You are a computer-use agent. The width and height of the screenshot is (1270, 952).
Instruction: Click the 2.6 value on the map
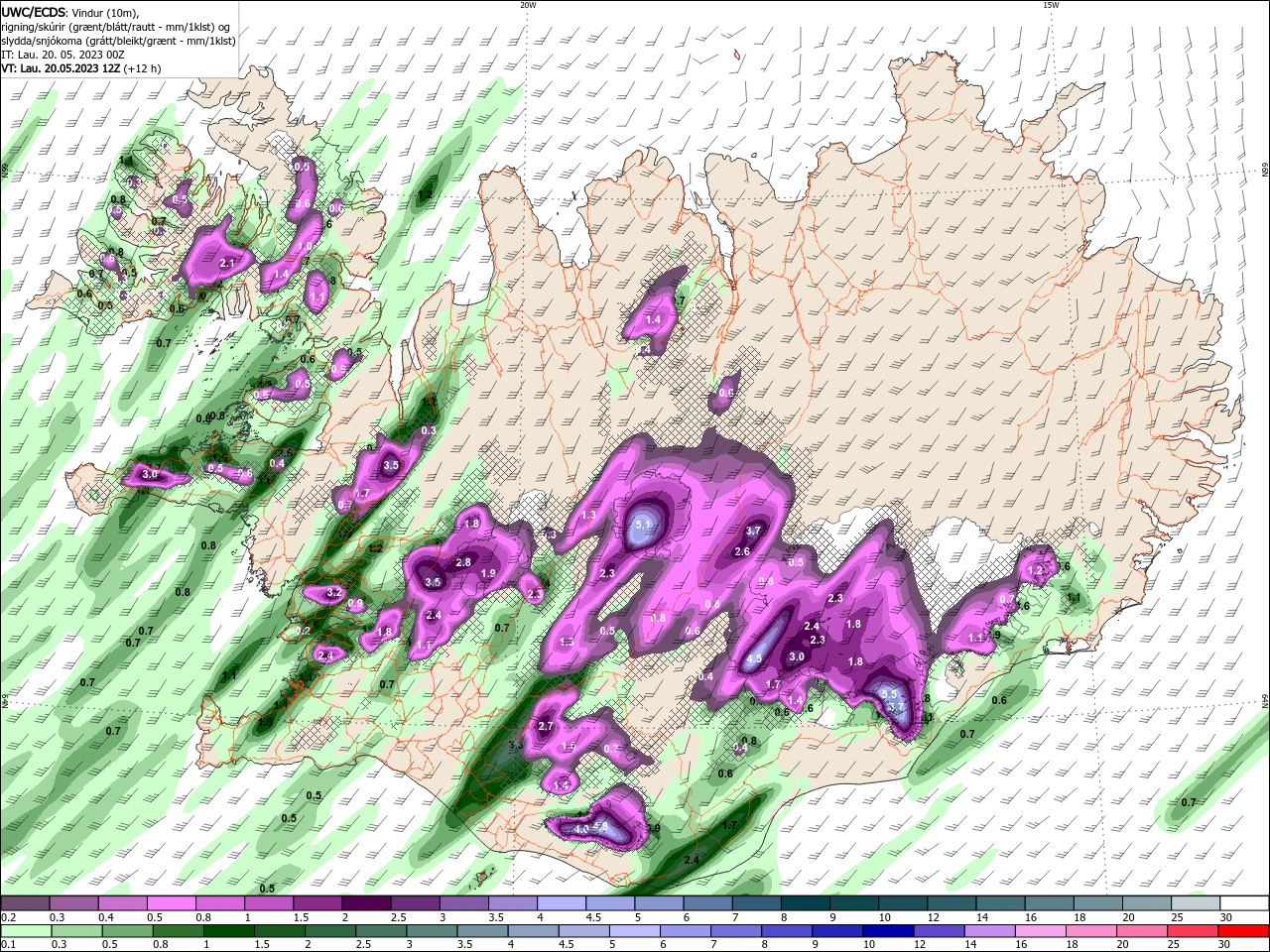pos(741,551)
